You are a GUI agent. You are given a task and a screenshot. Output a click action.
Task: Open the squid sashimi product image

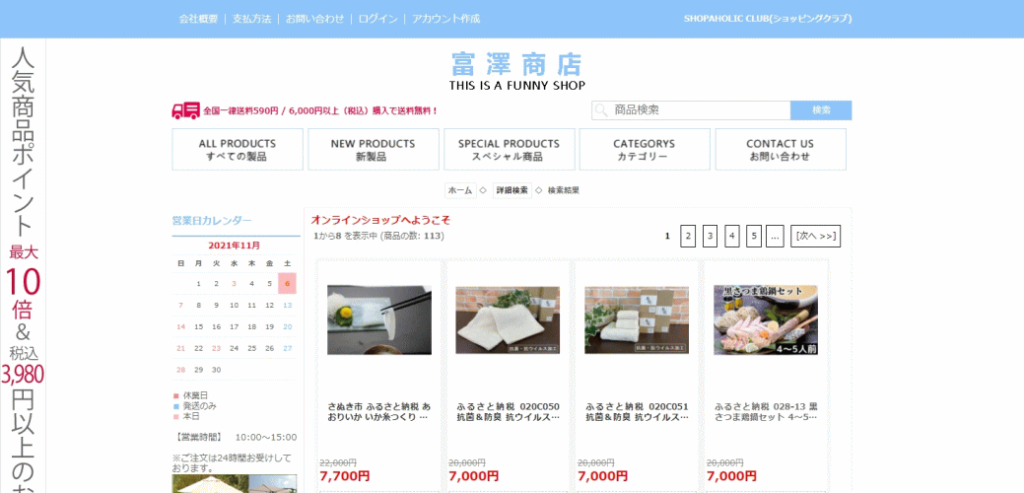click(x=379, y=320)
